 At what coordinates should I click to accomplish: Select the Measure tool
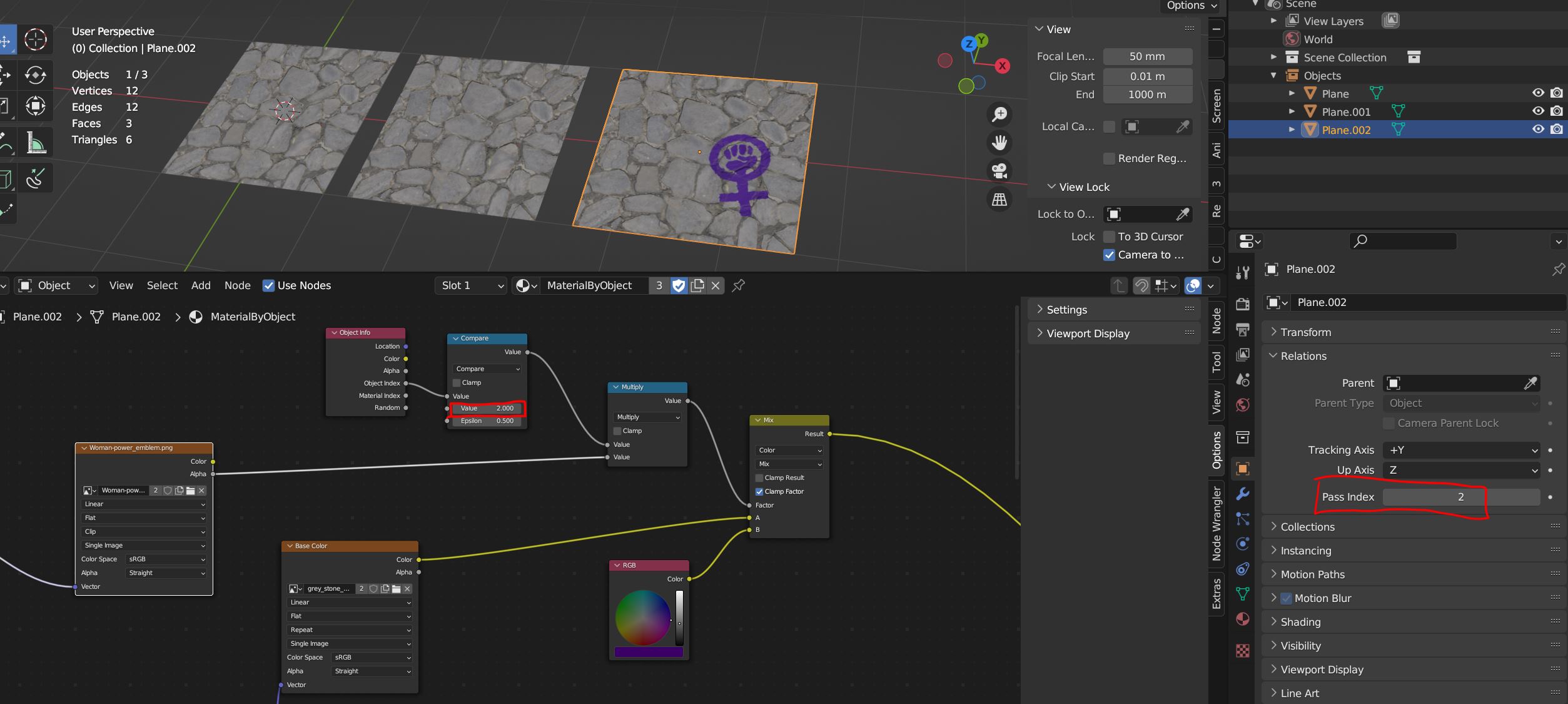35,142
